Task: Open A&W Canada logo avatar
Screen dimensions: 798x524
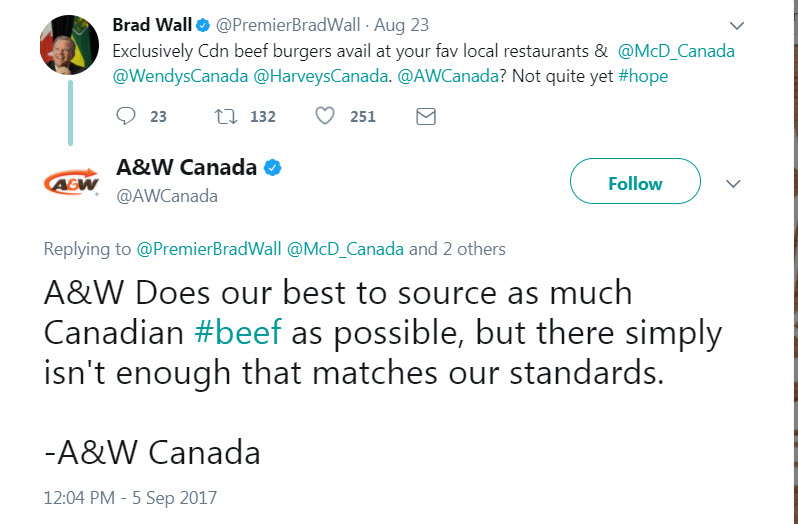Action: tap(72, 182)
